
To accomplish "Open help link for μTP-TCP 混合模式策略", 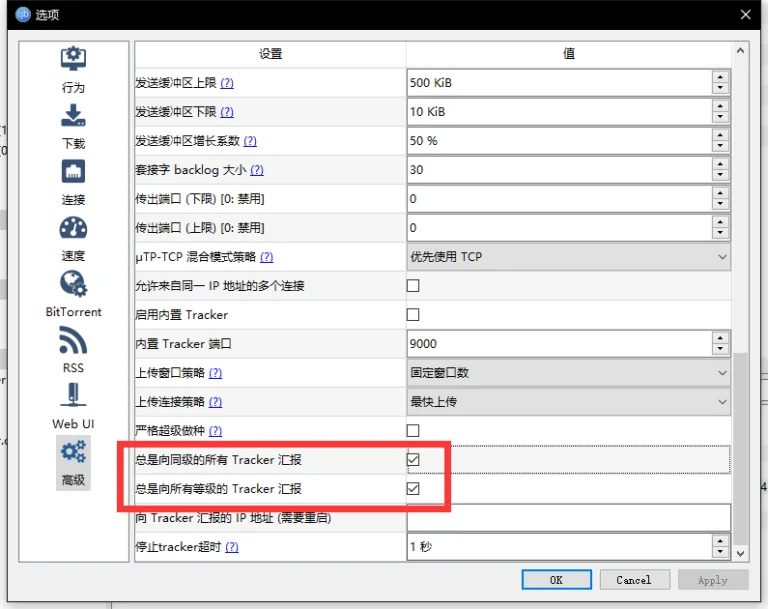I will tap(266, 257).
